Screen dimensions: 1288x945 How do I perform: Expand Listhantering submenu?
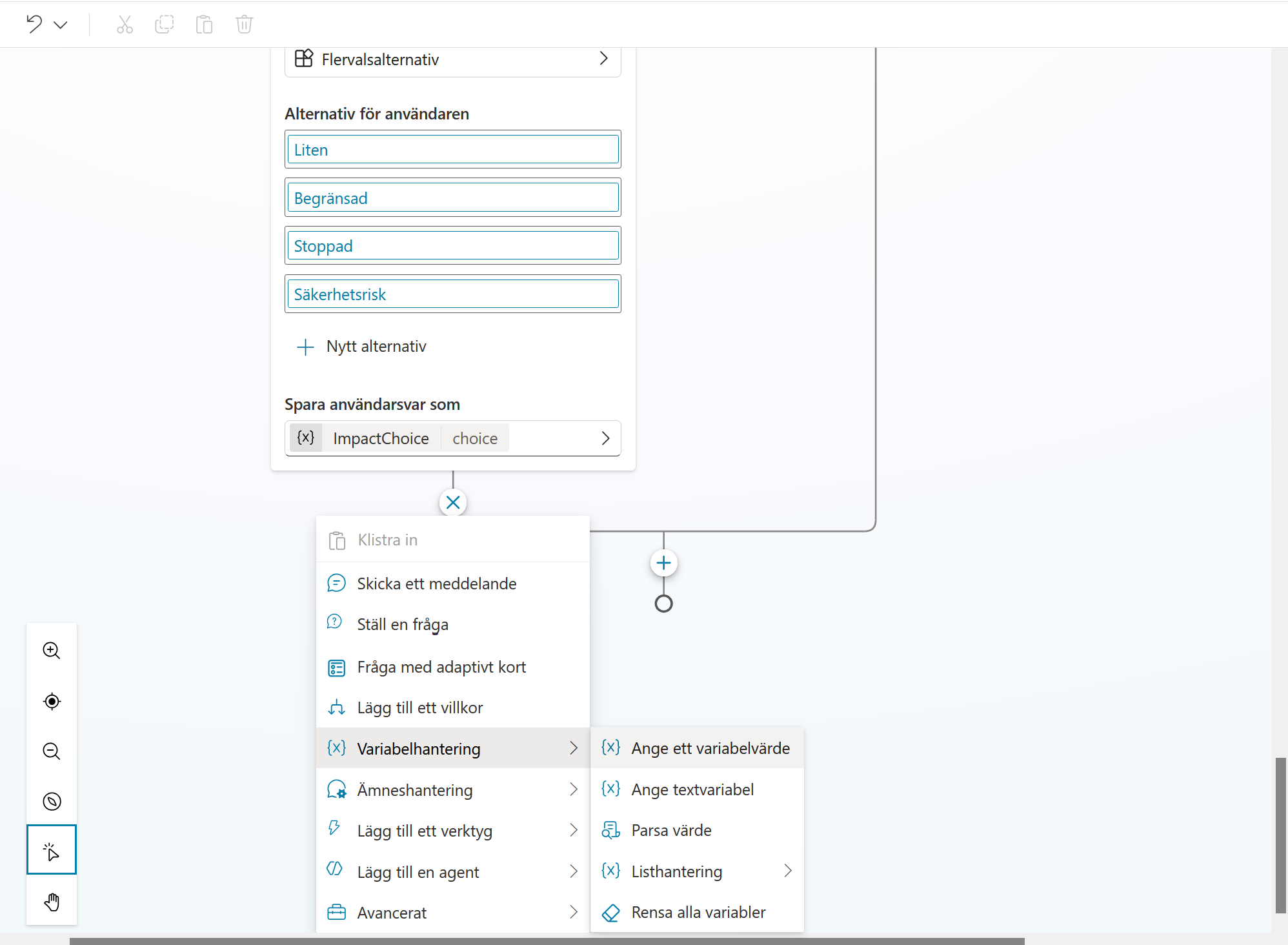coord(697,871)
